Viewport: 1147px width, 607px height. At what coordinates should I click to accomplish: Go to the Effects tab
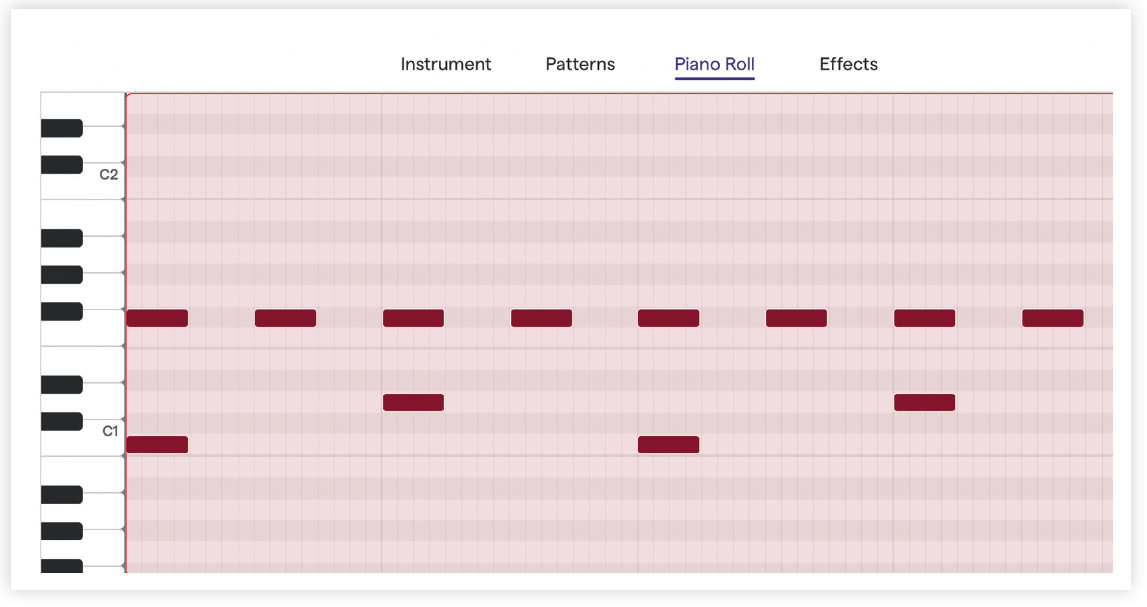click(849, 64)
